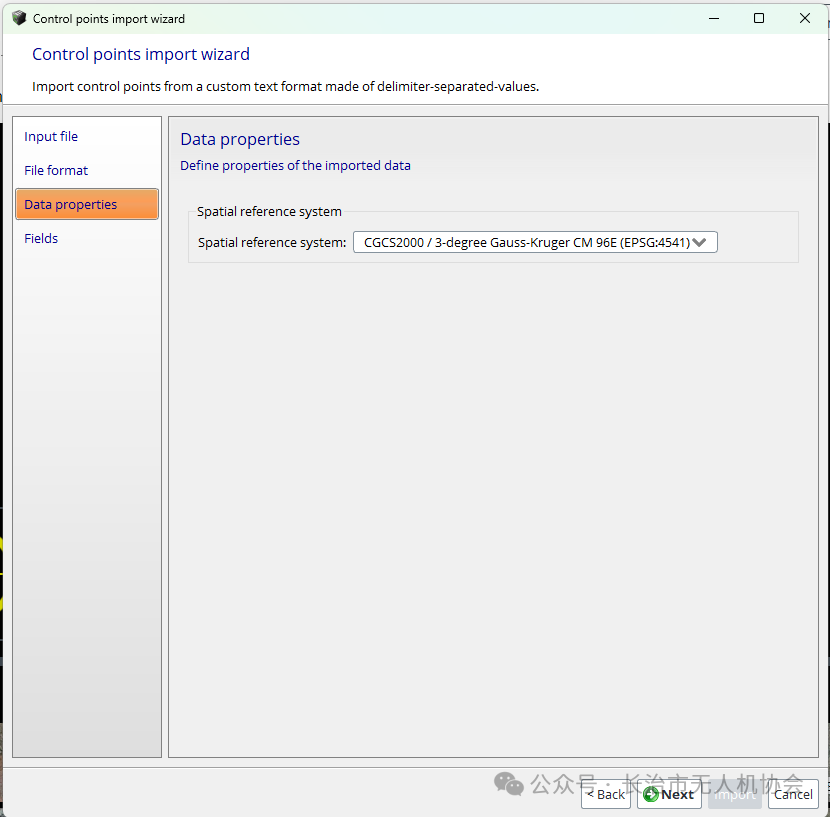The height and width of the screenshot is (817, 830).
Task: Close the Control points import wizard window
Action: [805, 19]
